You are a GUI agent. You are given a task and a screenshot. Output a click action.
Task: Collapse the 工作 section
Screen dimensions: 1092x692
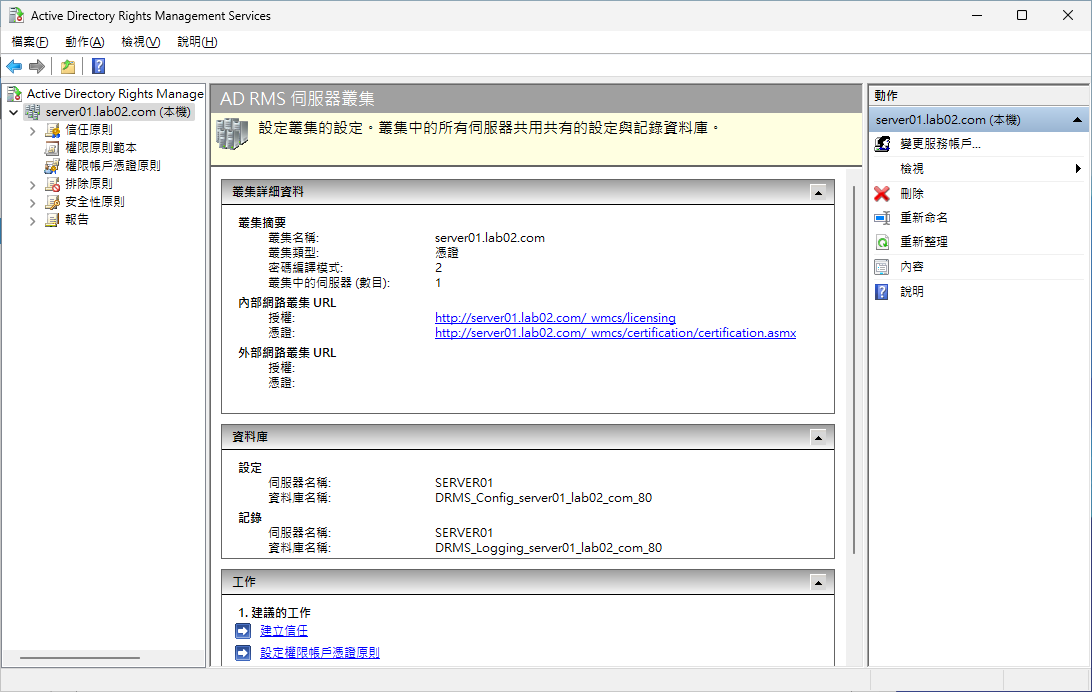(818, 582)
